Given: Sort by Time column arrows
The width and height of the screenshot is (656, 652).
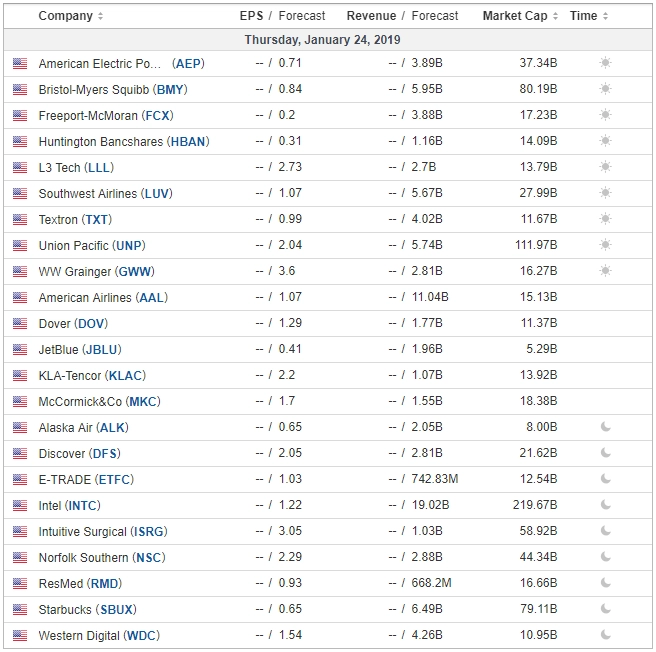Looking at the screenshot, I should [x=605, y=16].
